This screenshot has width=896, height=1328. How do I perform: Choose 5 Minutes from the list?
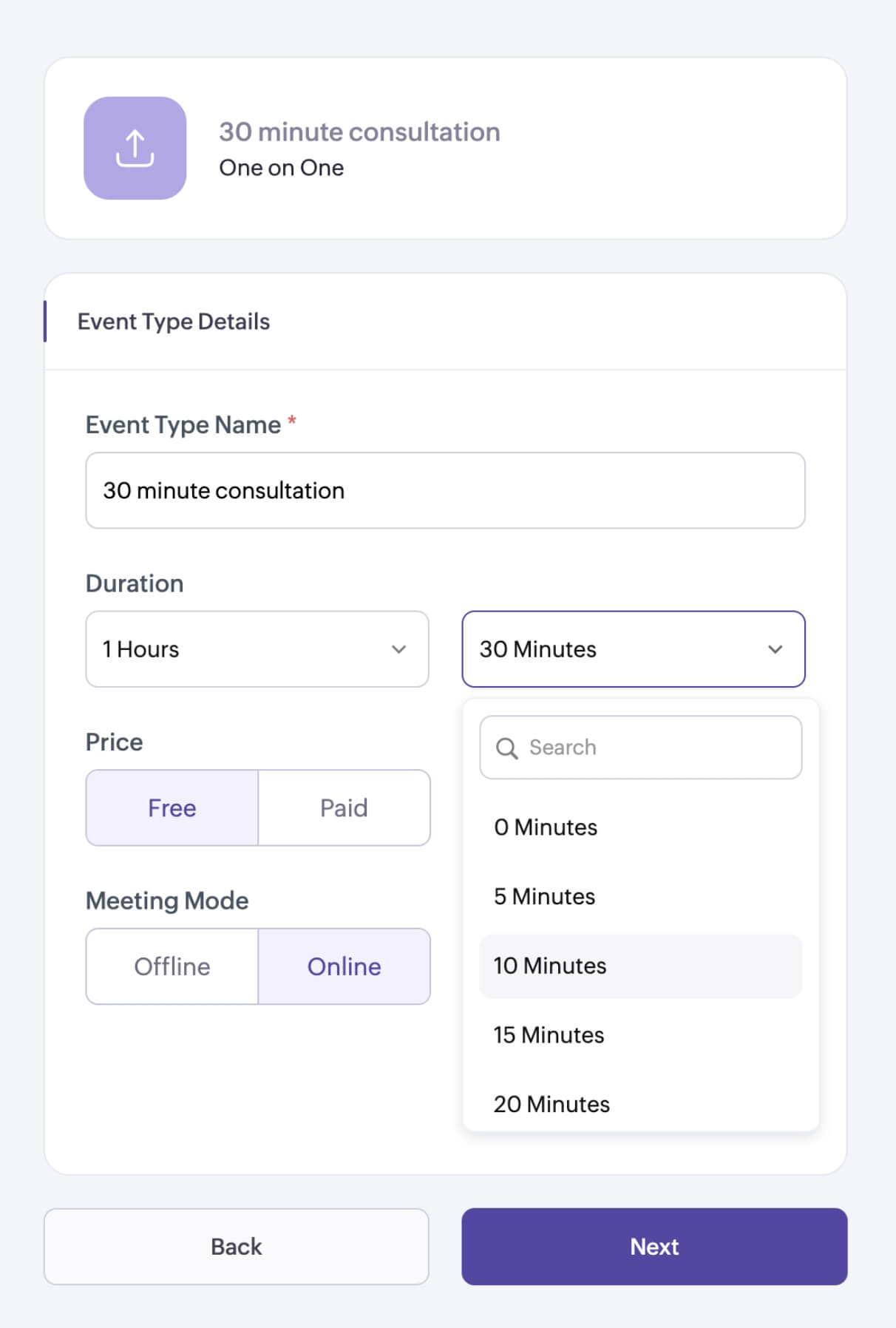click(x=545, y=896)
